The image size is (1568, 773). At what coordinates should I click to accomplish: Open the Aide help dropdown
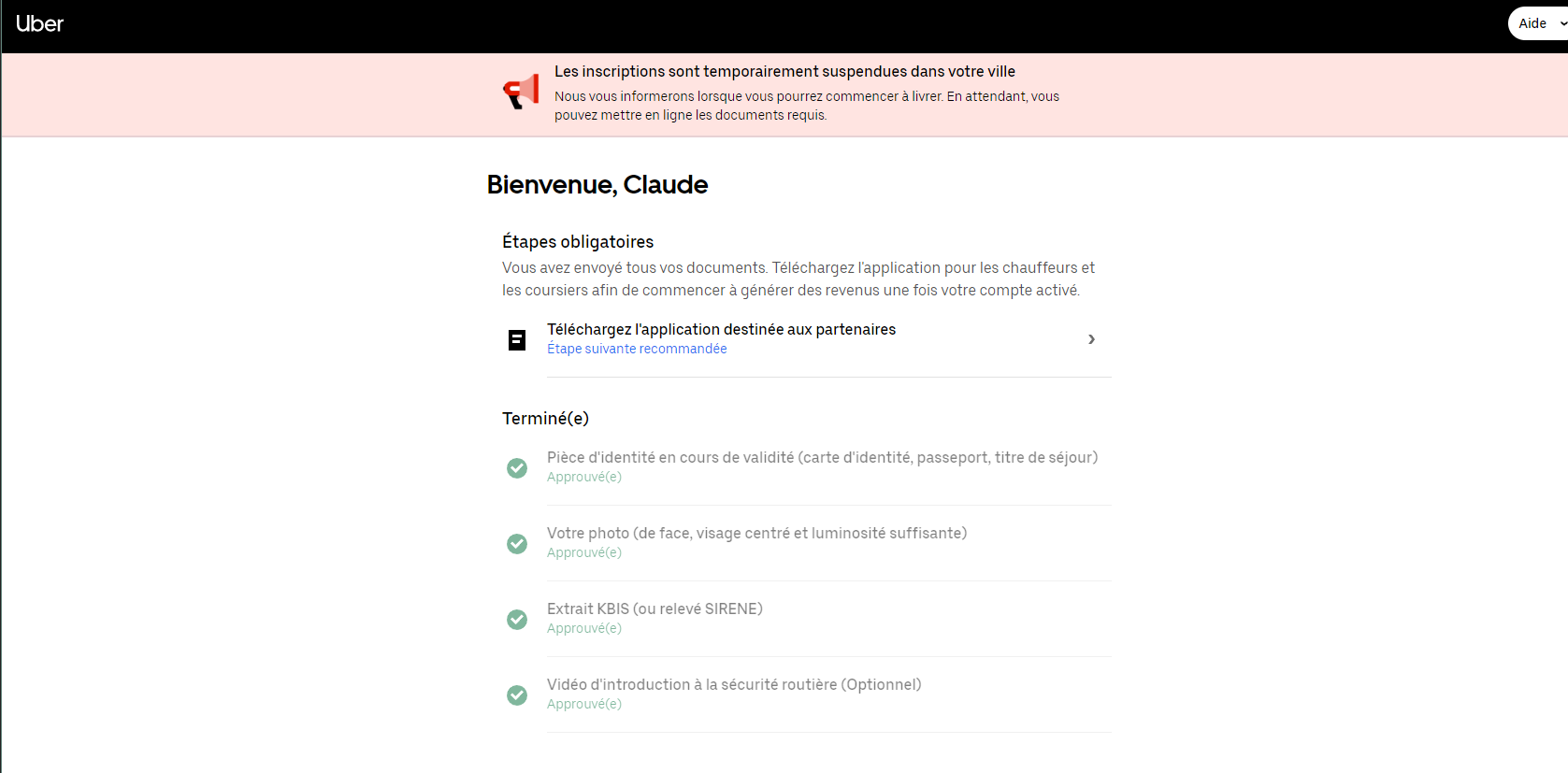1538,23
